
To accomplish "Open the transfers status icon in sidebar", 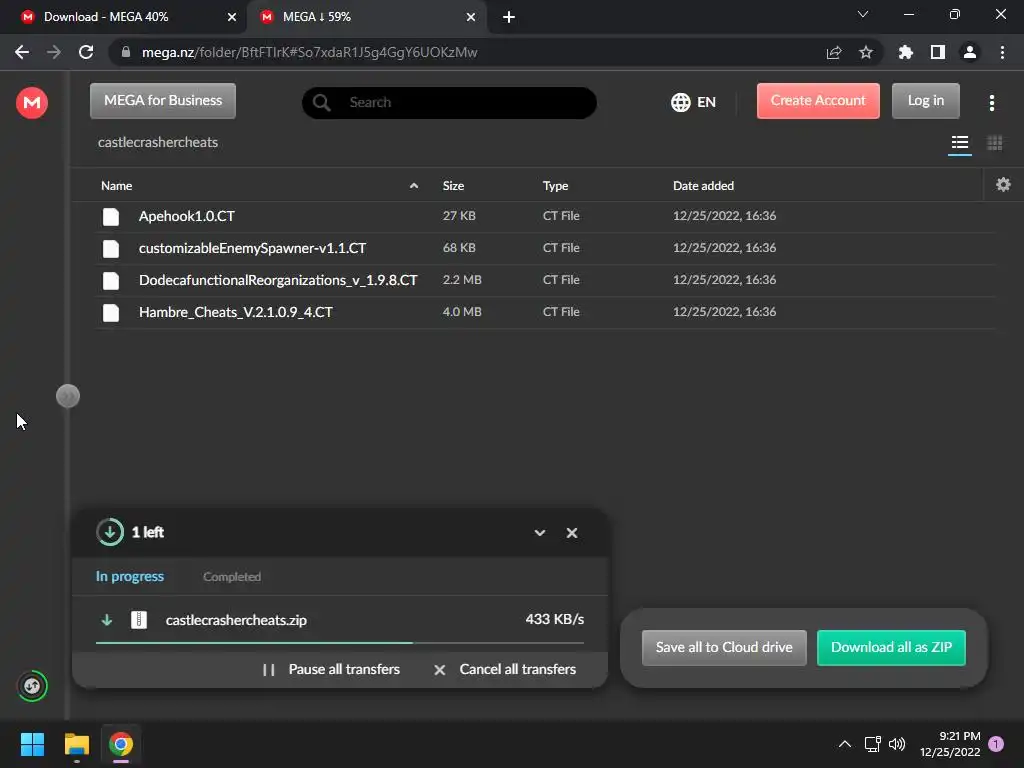I will click(x=32, y=686).
